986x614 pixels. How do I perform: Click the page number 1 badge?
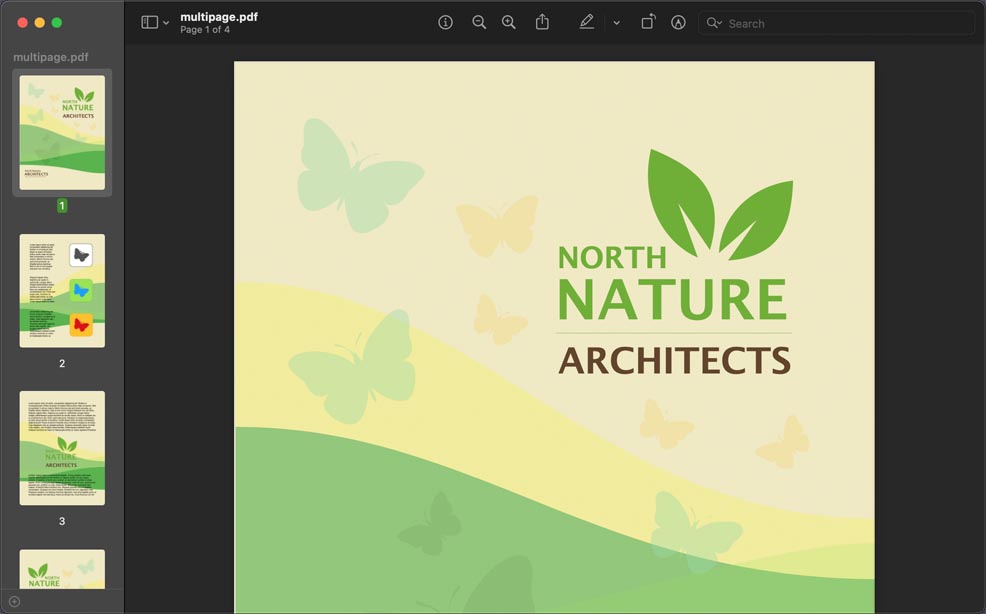(x=62, y=206)
